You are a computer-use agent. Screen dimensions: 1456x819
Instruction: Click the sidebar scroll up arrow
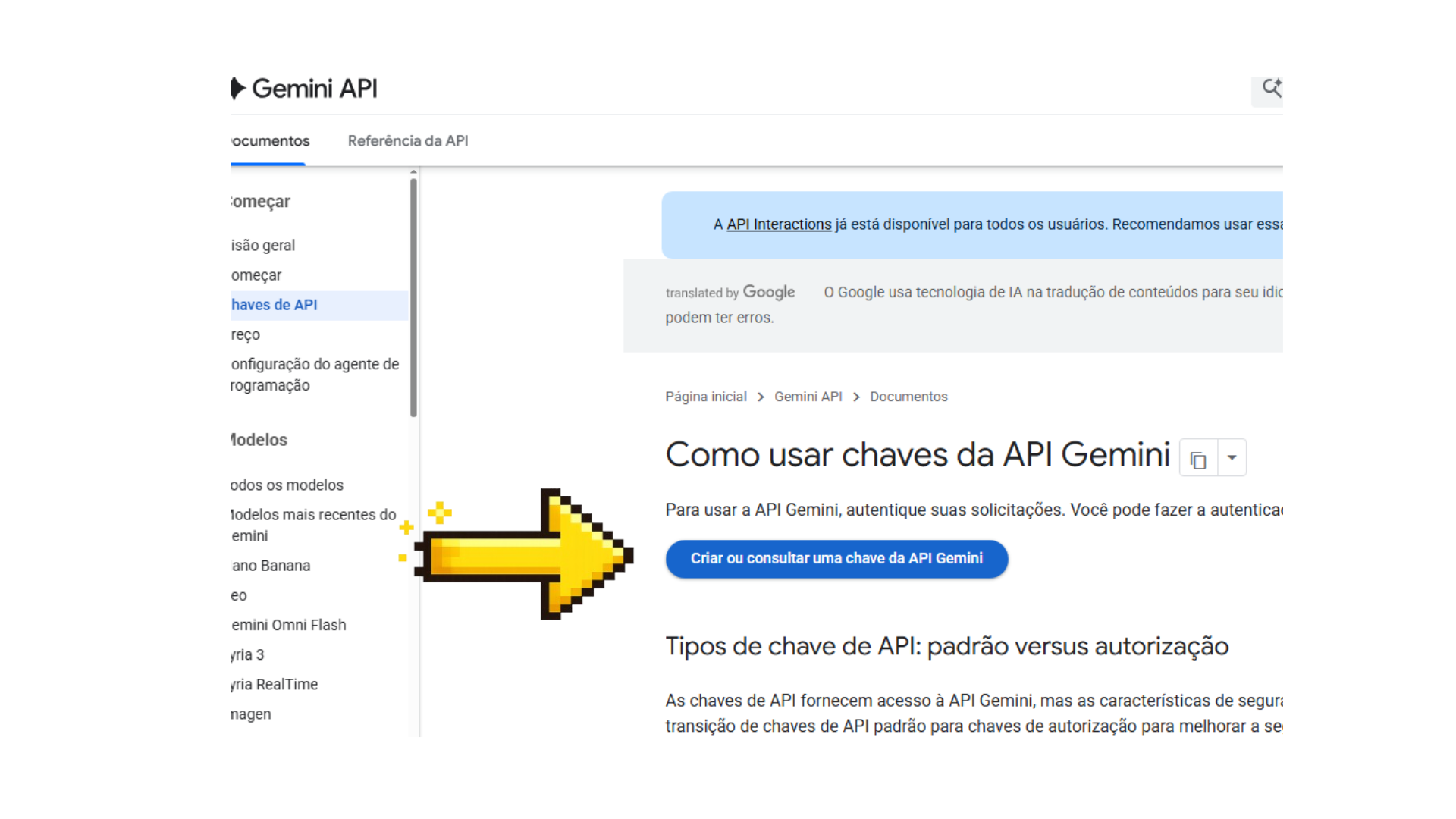(413, 173)
